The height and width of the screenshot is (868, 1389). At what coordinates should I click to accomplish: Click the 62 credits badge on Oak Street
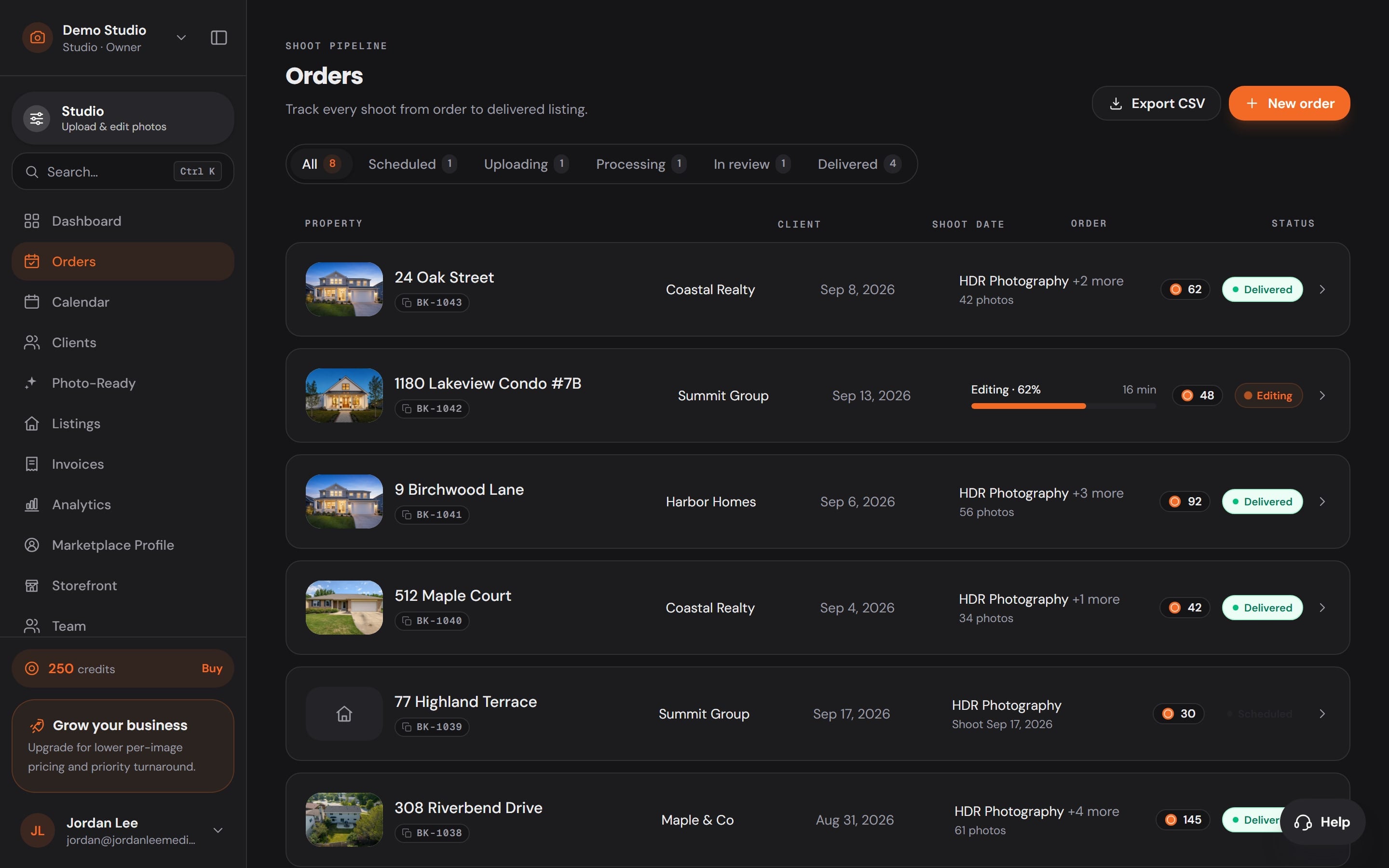click(x=1185, y=289)
